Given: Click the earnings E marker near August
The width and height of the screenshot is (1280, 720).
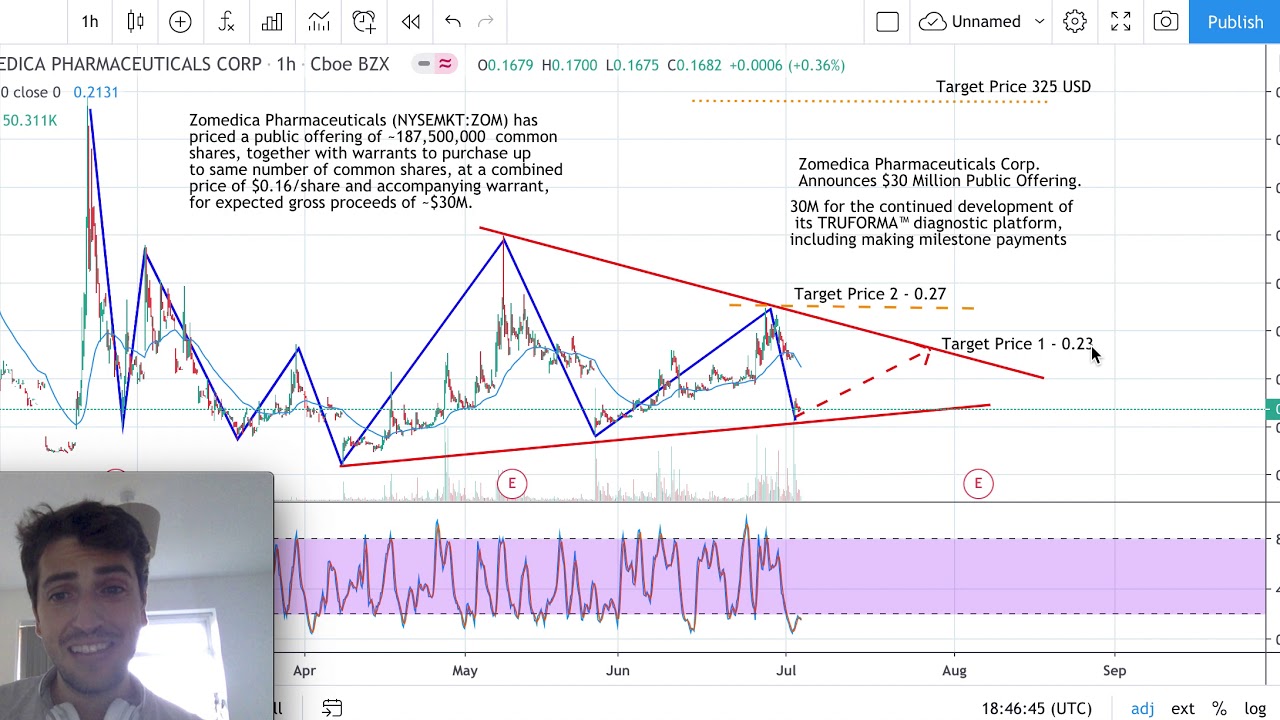Looking at the screenshot, I should pyautogui.click(x=978, y=484).
